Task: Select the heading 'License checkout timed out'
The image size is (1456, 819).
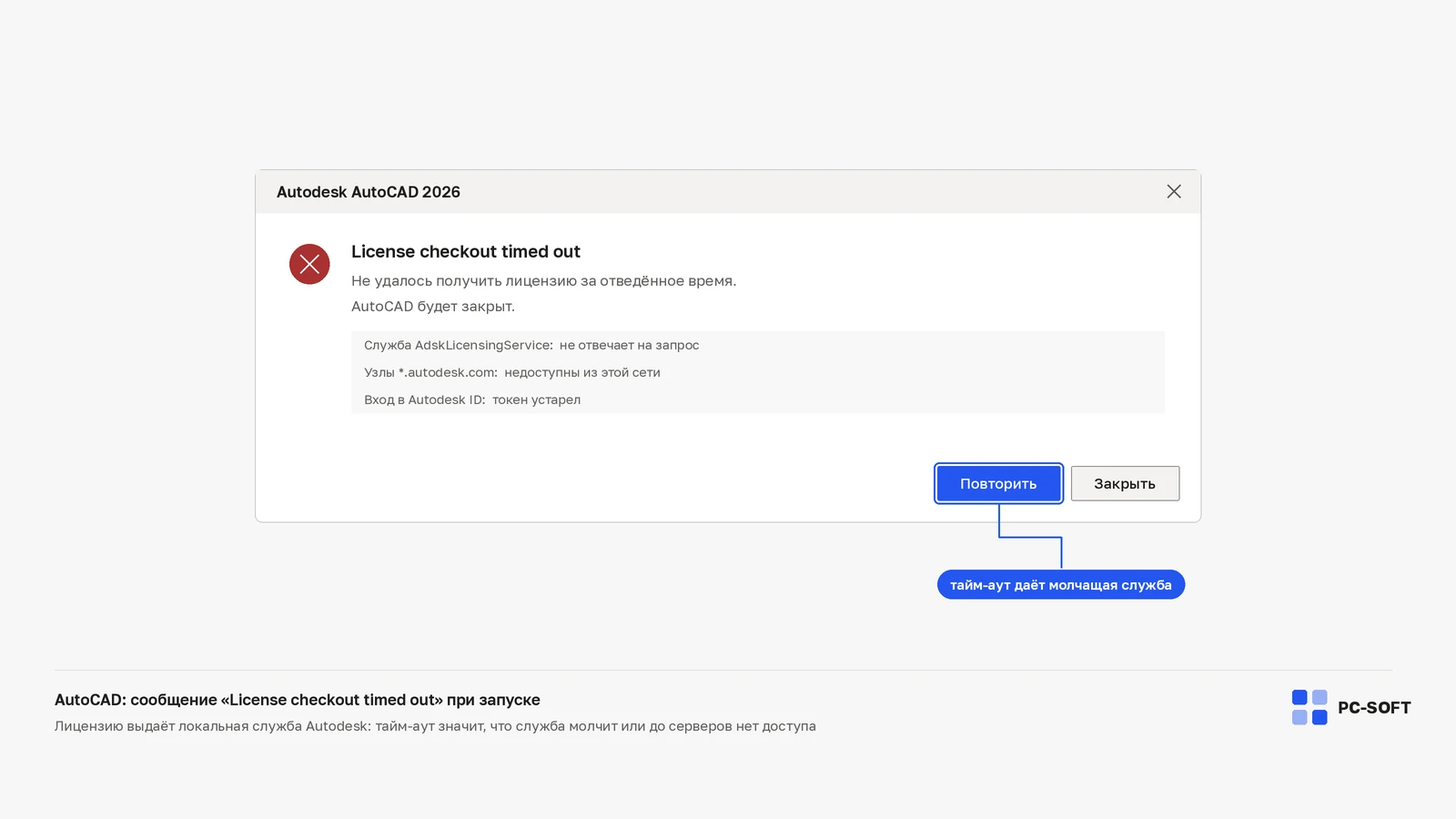Action: pyautogui.click(x=466, y=251)
